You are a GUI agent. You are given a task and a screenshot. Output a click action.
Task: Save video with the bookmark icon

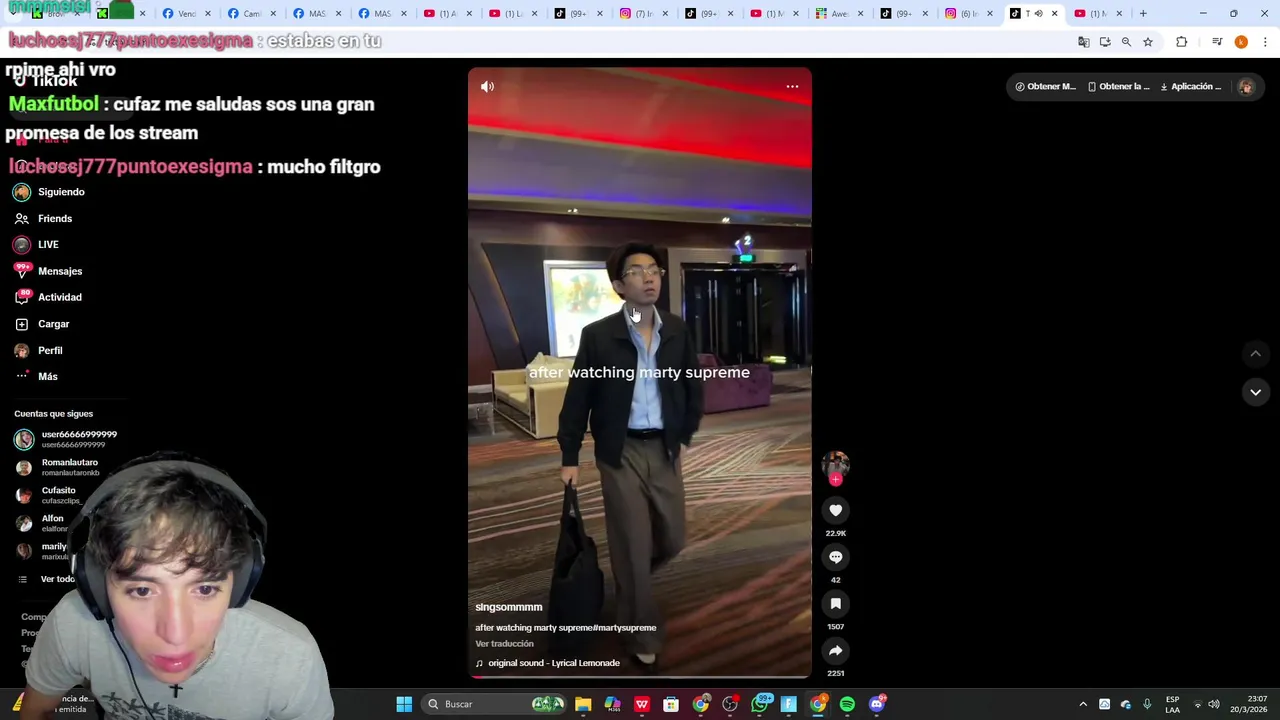[x=835, y=604]
